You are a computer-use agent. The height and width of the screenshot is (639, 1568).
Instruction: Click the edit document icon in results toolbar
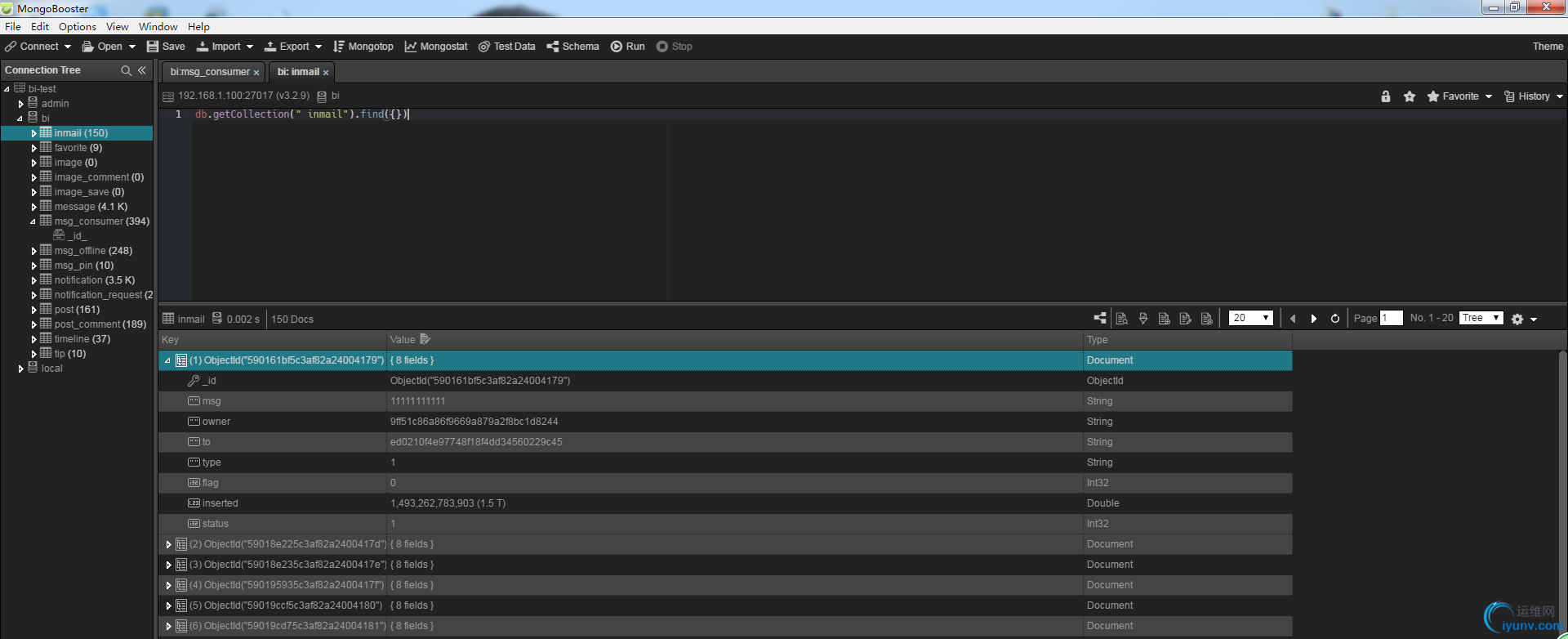click(1186, 319)
